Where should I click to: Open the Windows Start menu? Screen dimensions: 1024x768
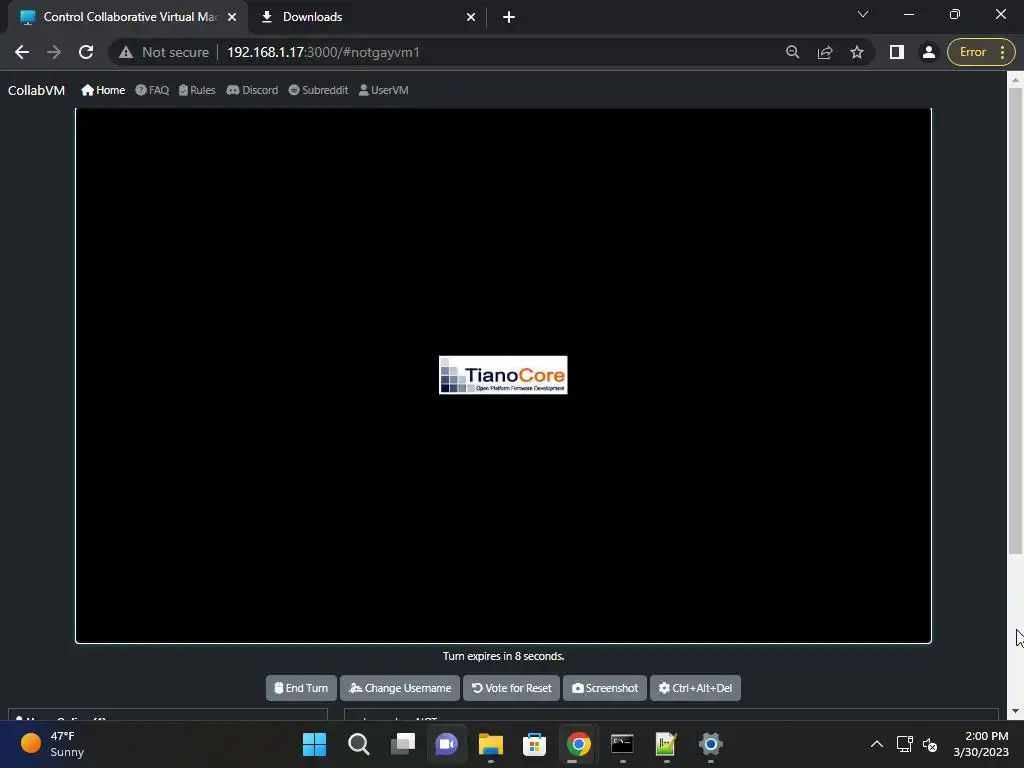point(314,744)
